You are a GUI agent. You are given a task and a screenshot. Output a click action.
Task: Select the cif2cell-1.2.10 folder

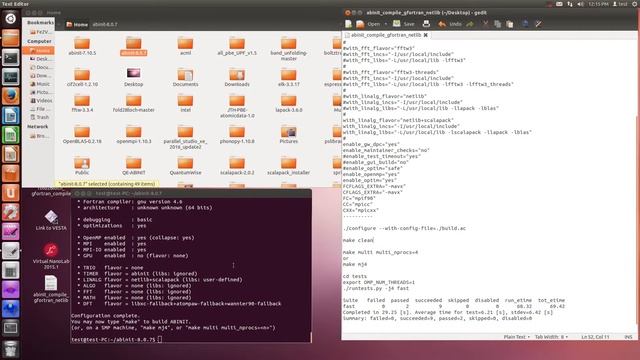[x=82, y=77]
